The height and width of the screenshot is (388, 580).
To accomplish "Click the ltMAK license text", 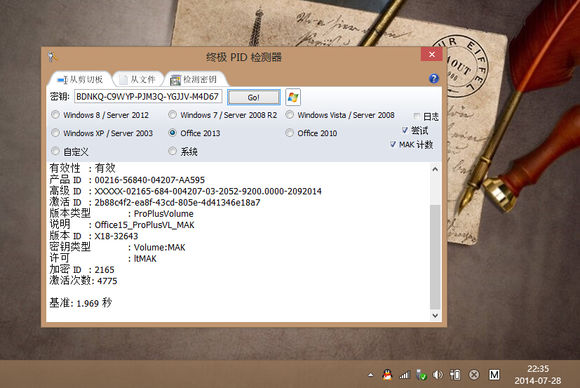I will (145, 259).
